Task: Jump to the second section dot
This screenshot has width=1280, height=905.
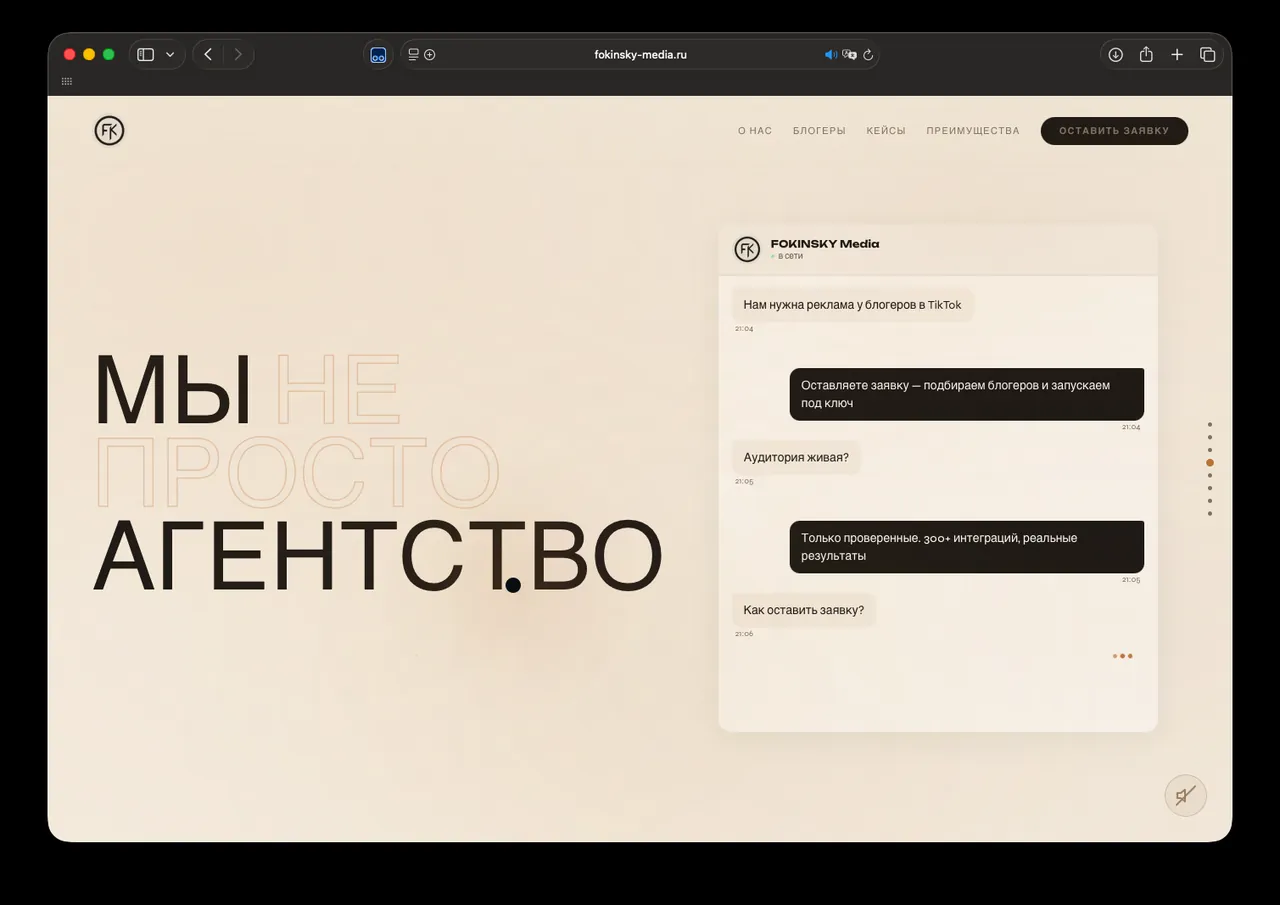Action: (x=1210, y=437)
